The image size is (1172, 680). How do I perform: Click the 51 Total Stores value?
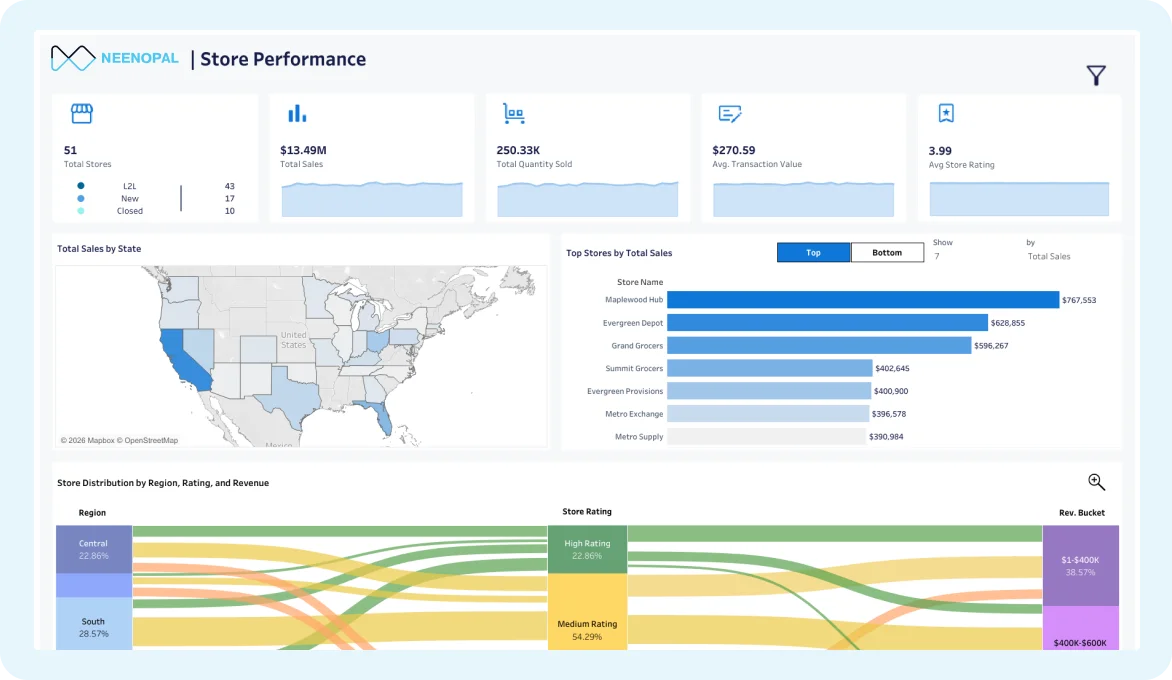pos(70,150)
